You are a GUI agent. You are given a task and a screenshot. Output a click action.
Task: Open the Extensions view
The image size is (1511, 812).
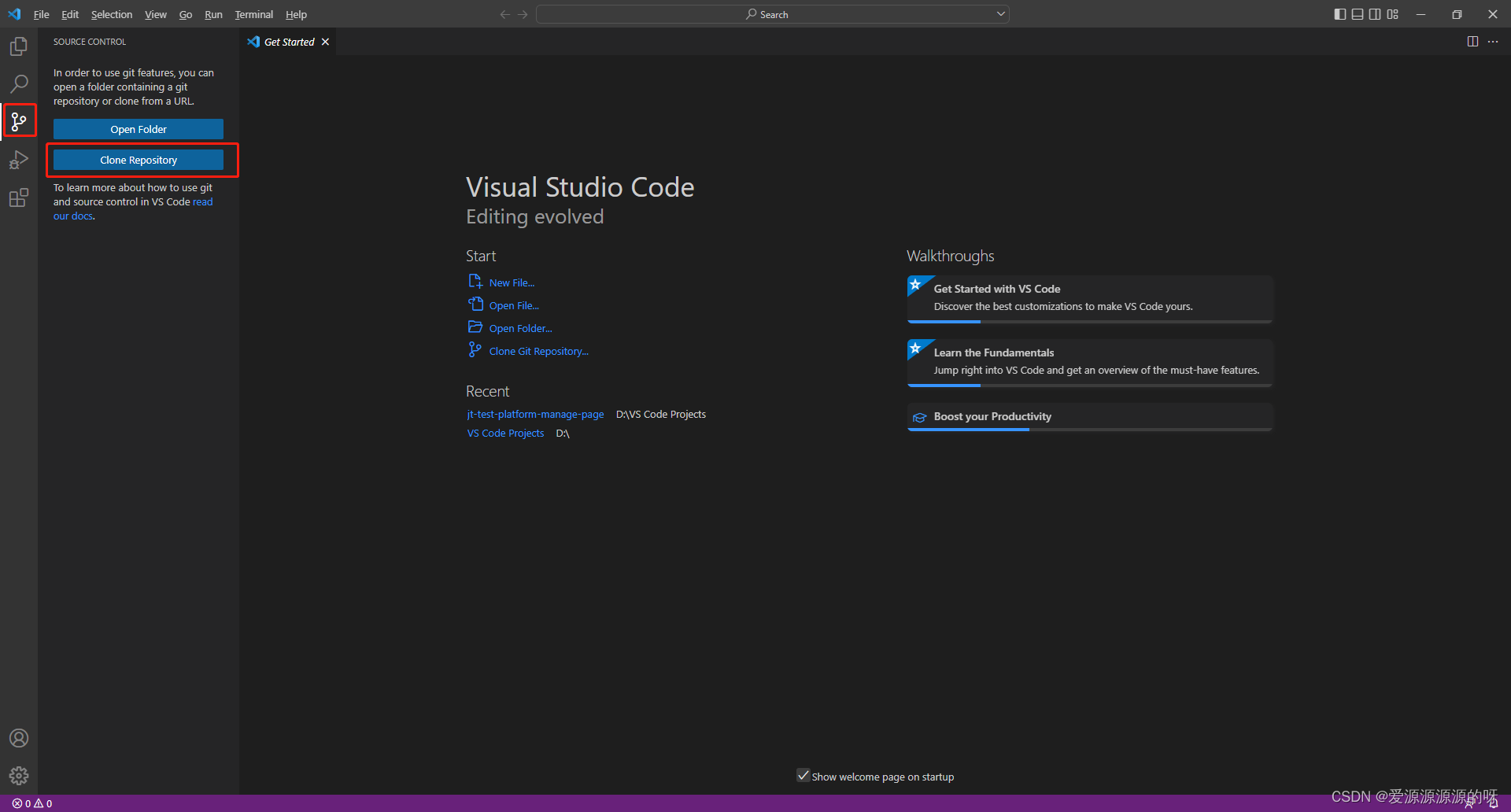point(19,197)
